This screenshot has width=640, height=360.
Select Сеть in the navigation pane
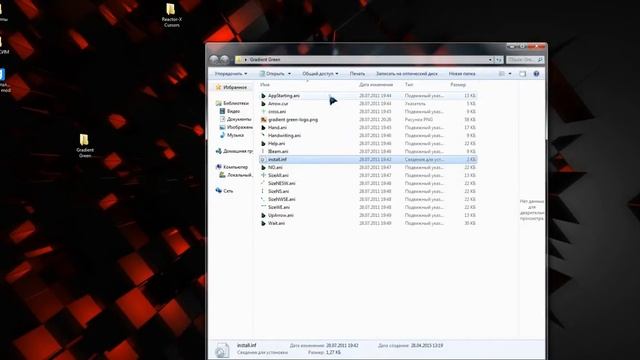pos(224,191)
